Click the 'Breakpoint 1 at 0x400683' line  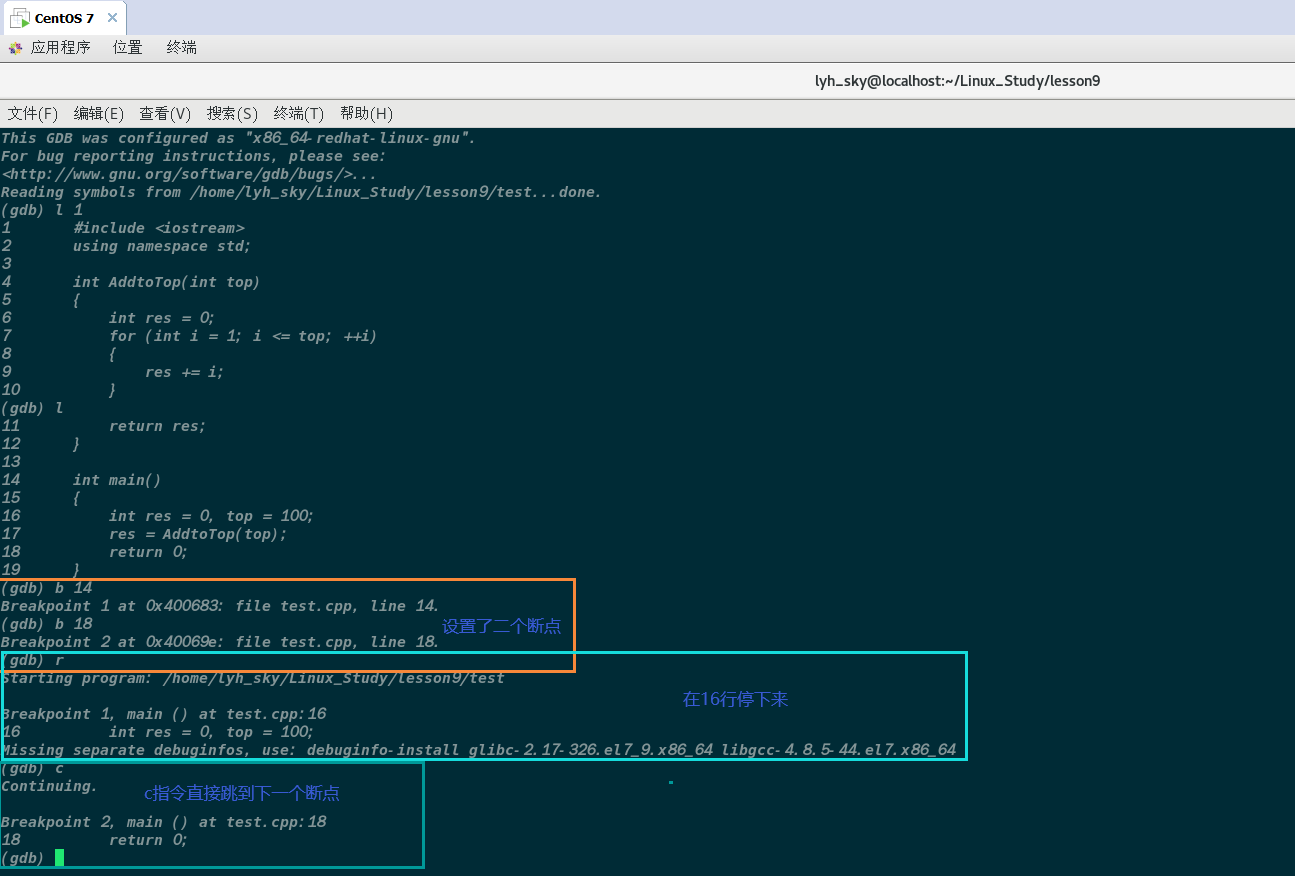pyautogui.click(x=220, y=606)
